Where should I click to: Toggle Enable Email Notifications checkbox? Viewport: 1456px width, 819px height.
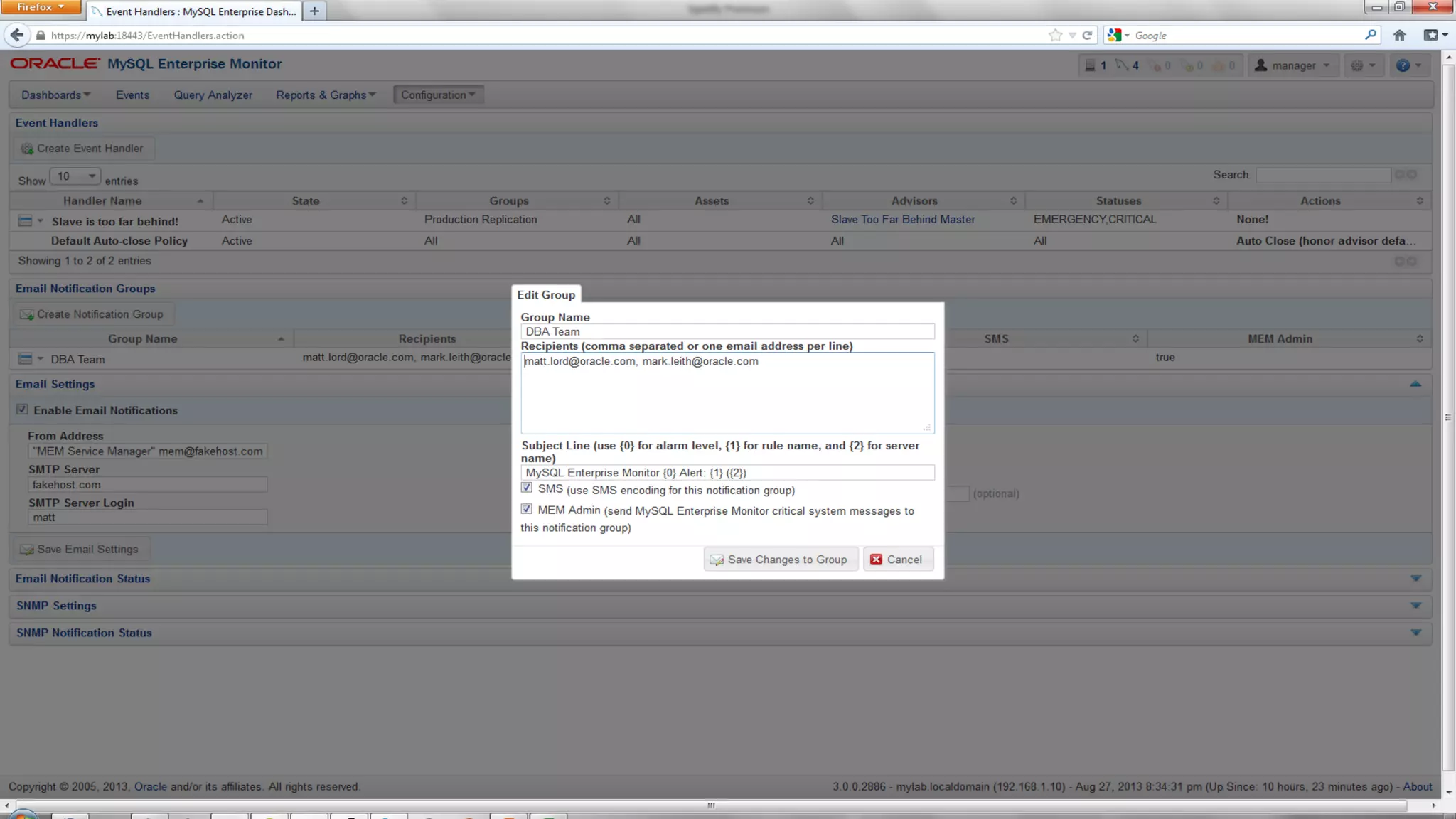(22, 409)
